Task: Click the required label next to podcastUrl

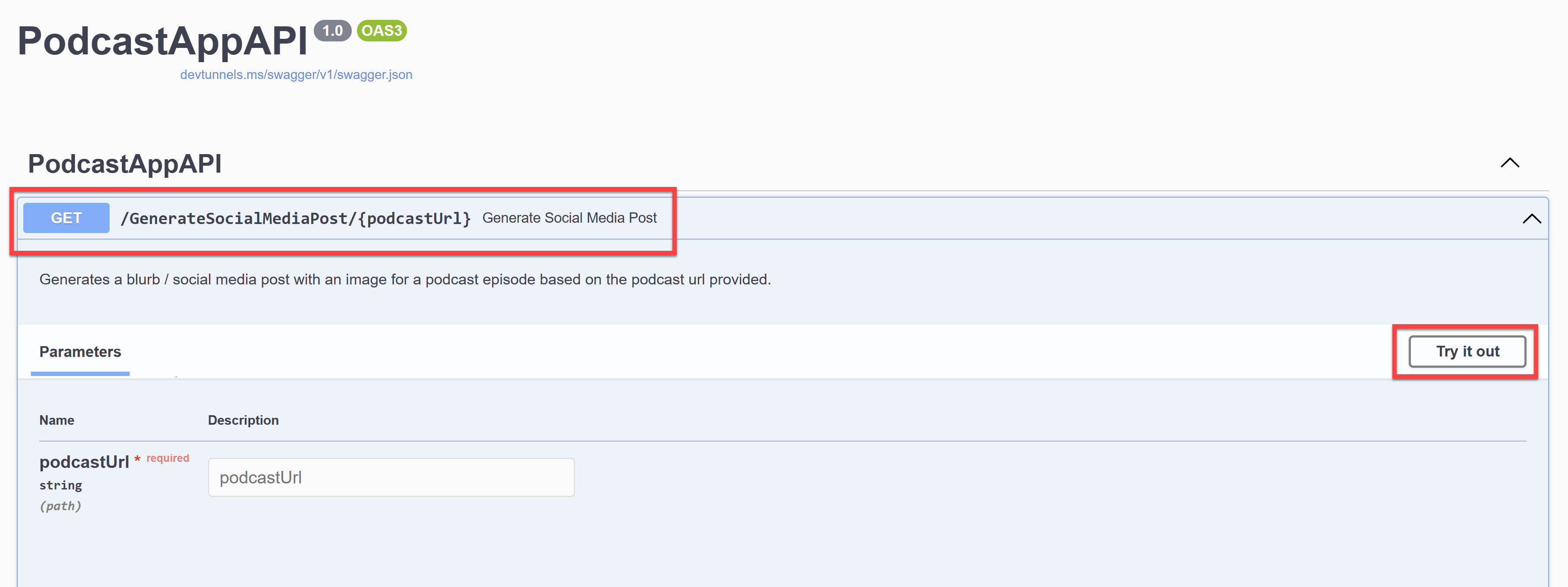Action: click(x=167, y=458)
